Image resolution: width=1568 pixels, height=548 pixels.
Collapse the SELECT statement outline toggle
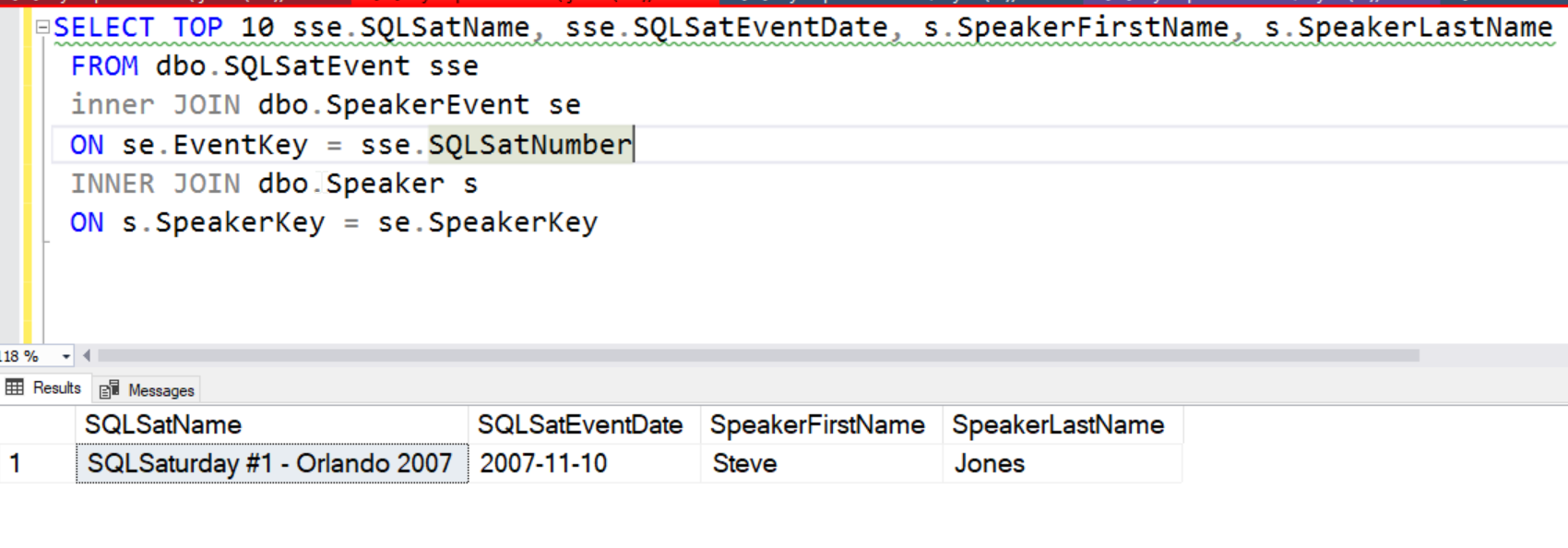point(42,28)
